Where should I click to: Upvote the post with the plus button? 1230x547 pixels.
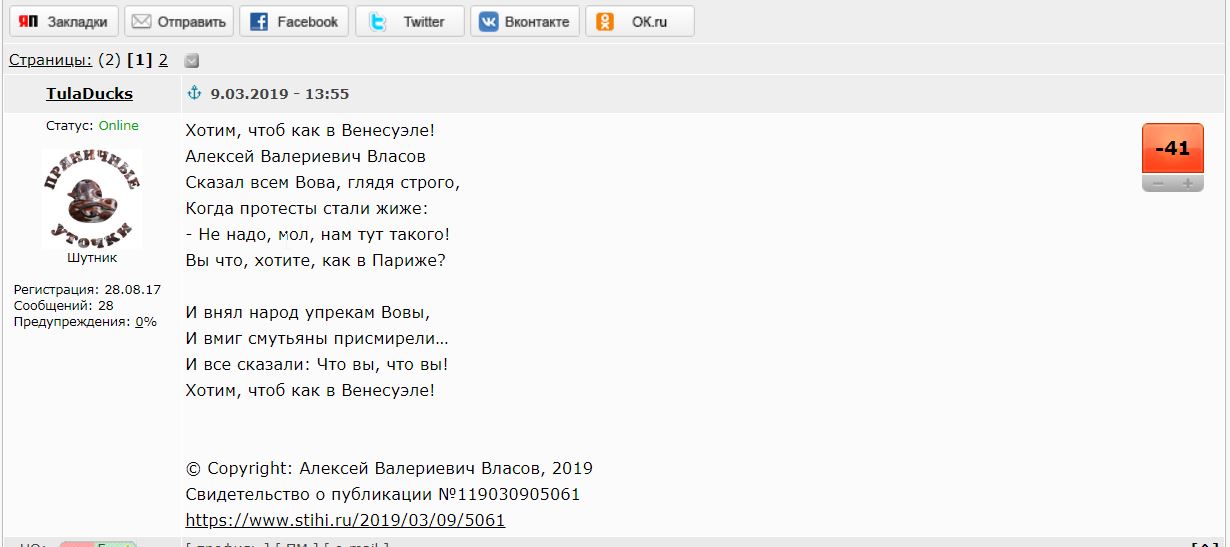pos(1188,183)
